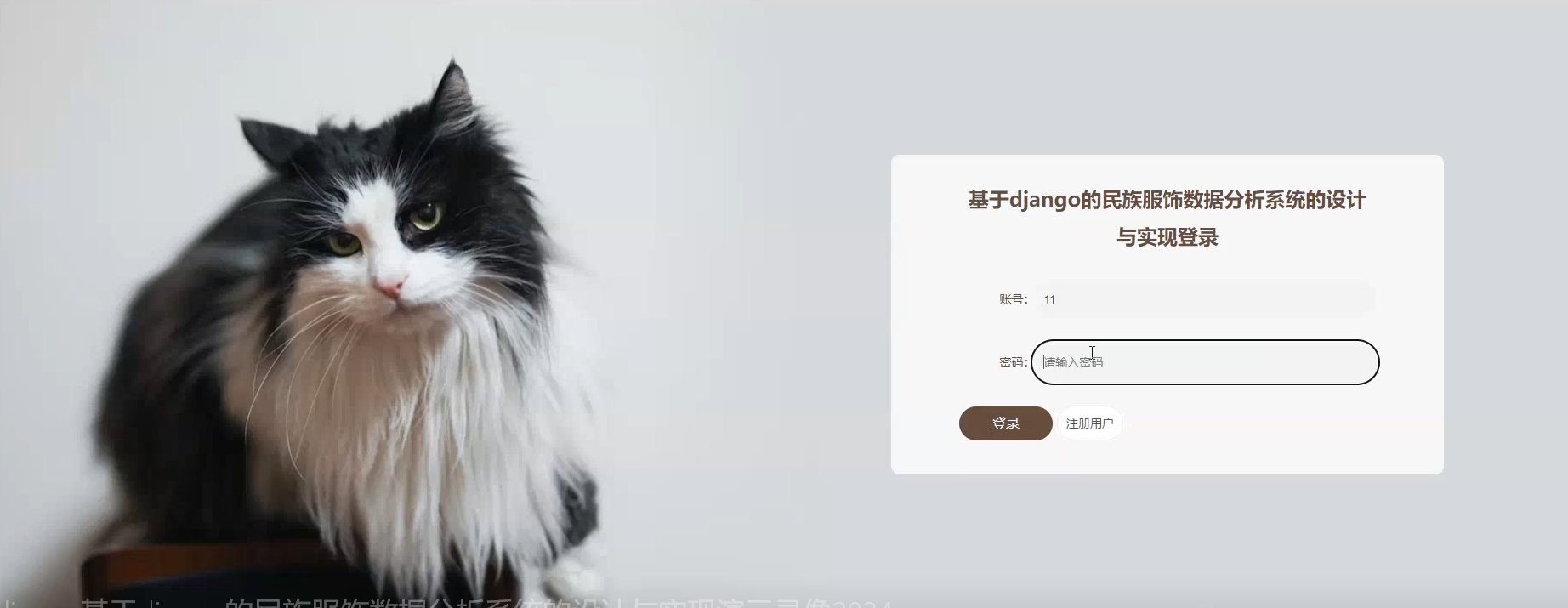Open the 注册用户 registration button

click(1089, 423)
